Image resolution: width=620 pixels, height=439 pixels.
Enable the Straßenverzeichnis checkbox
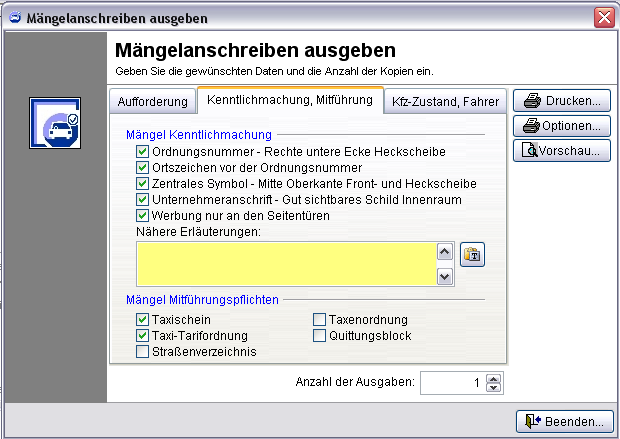(142, 352)
